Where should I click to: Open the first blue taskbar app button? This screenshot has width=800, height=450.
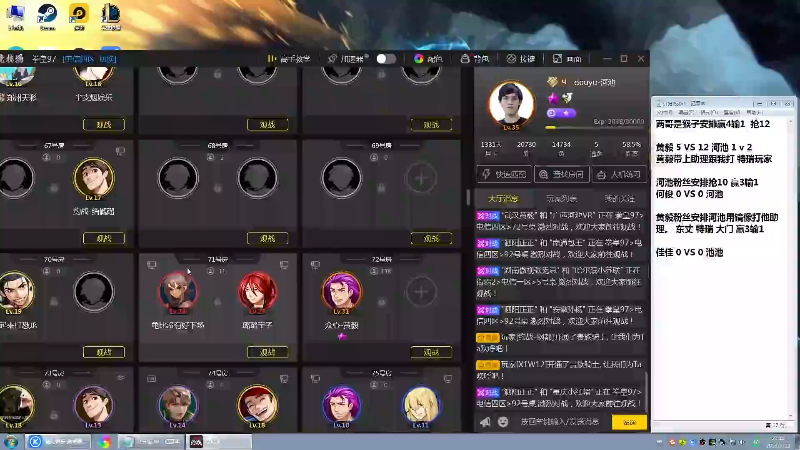tap(58, 441)
